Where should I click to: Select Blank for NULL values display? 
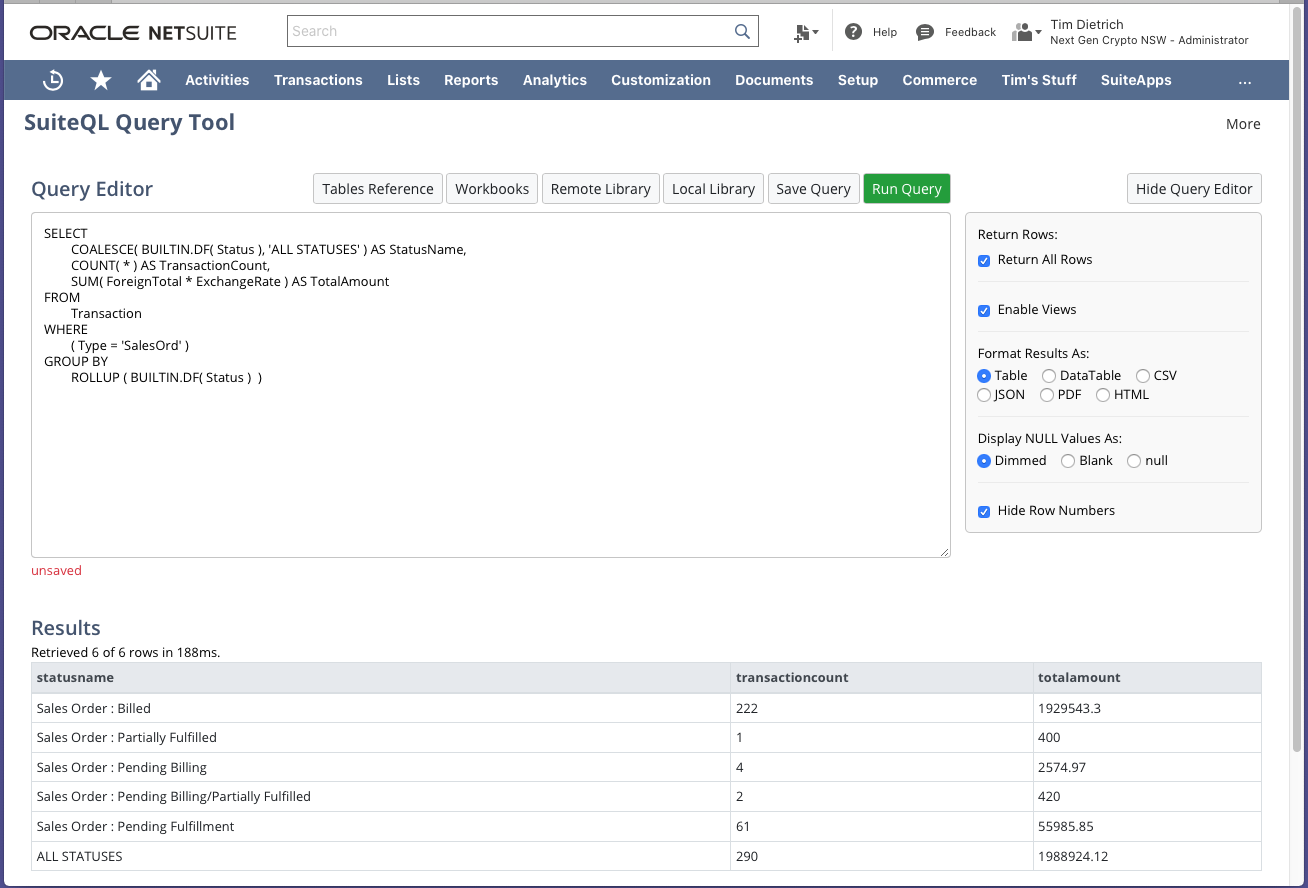pyautogui.click(x=1068, y=461)
